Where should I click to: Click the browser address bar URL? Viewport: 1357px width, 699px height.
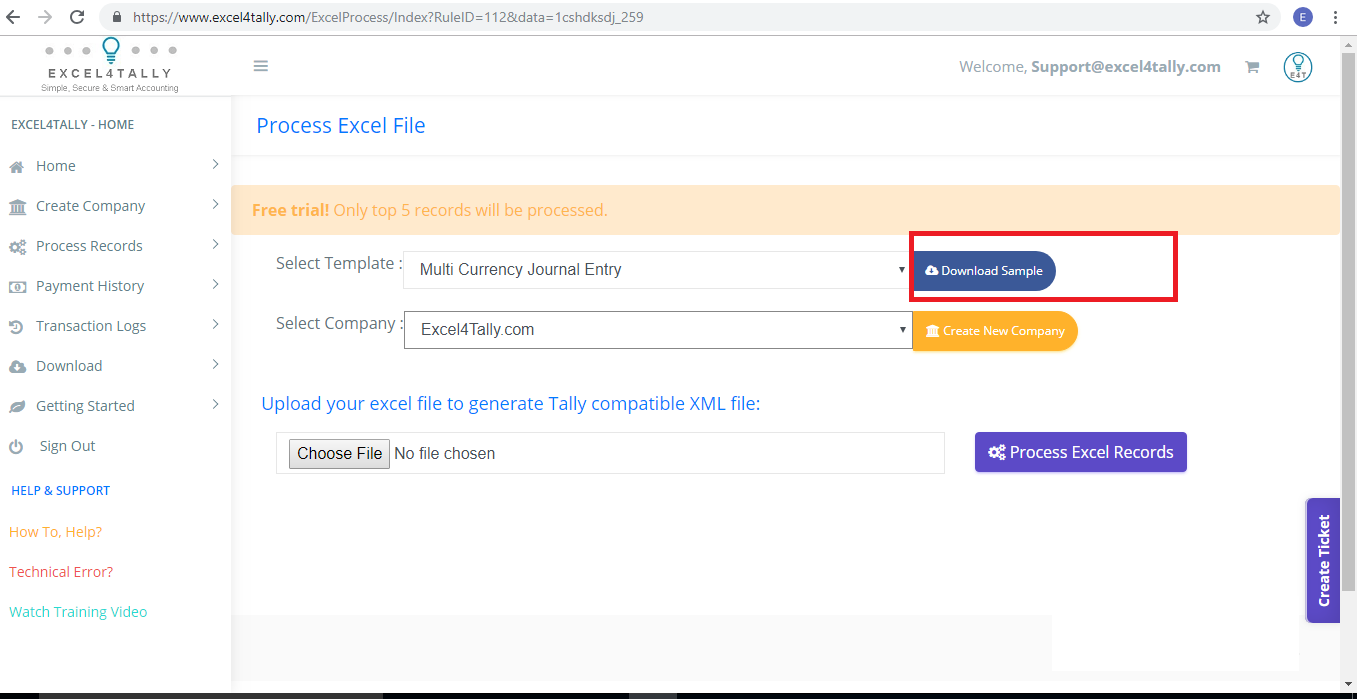pyautogui.click(x=388, y=17)
